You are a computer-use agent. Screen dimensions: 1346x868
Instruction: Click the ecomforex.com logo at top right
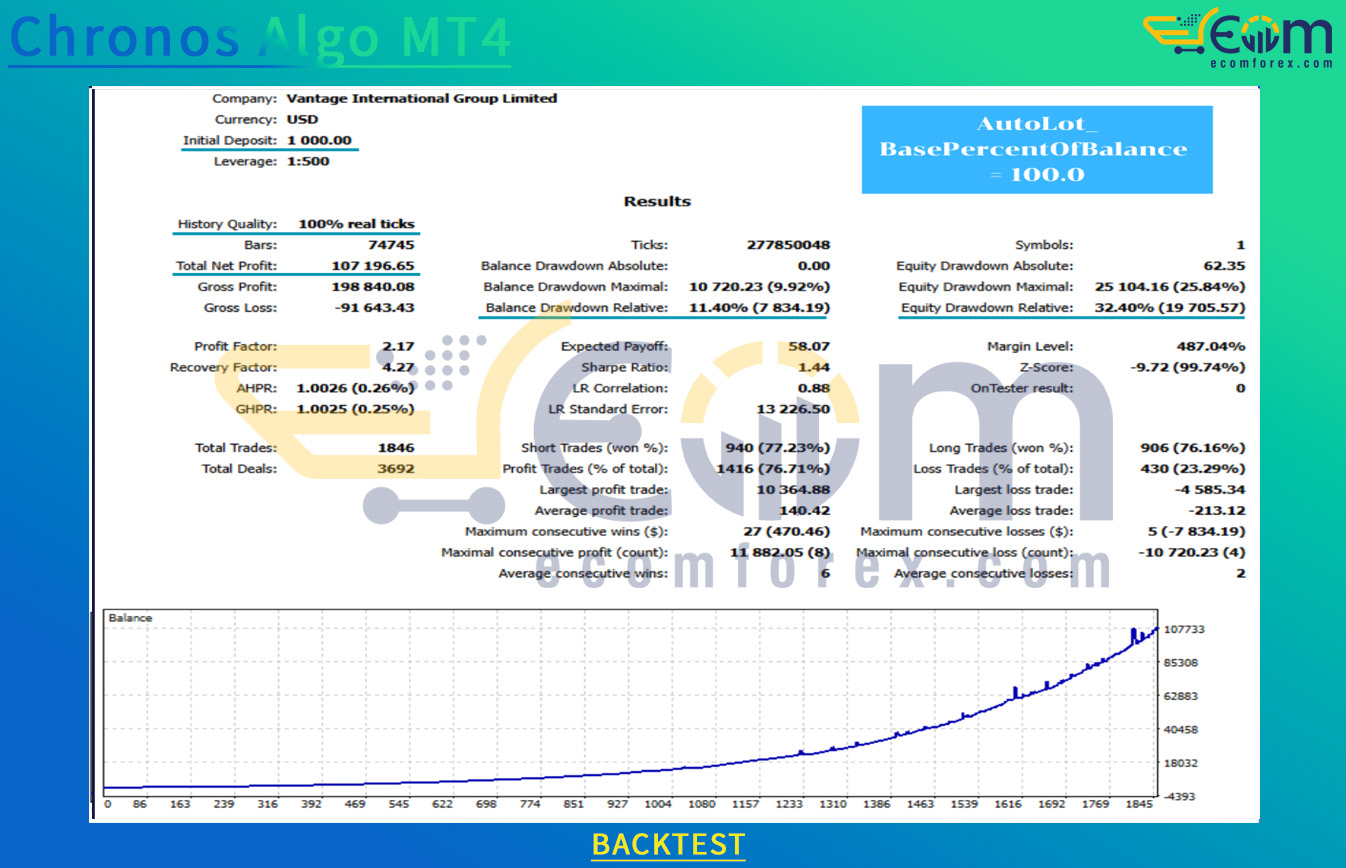point(1239,39)
